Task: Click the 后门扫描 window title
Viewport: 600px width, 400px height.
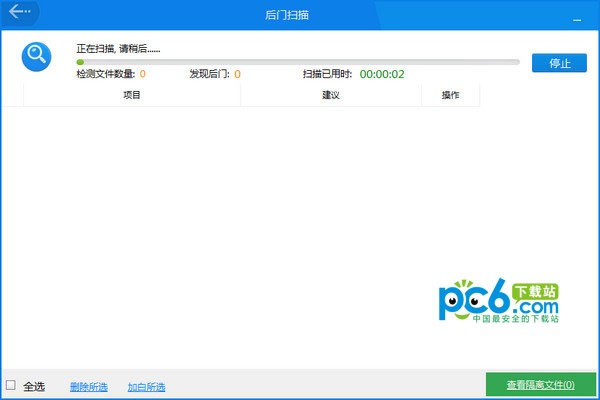Action: (300, 14)
